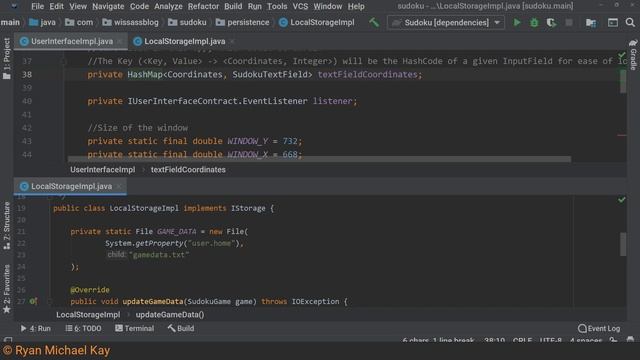Screen dimensions: 640x360
Task: Click the implements-method gutter icon on line 27
Action: pyautogui.click(x=33, y=301)
